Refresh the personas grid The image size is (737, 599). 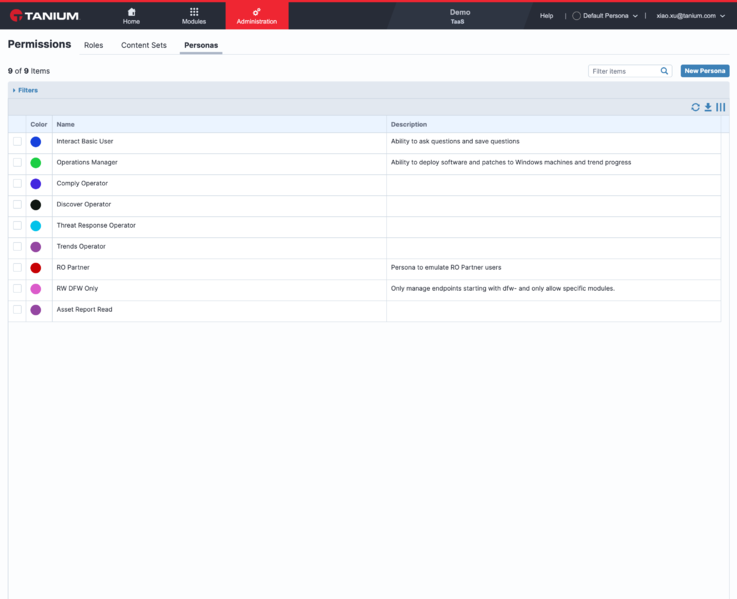pos(695,107)
